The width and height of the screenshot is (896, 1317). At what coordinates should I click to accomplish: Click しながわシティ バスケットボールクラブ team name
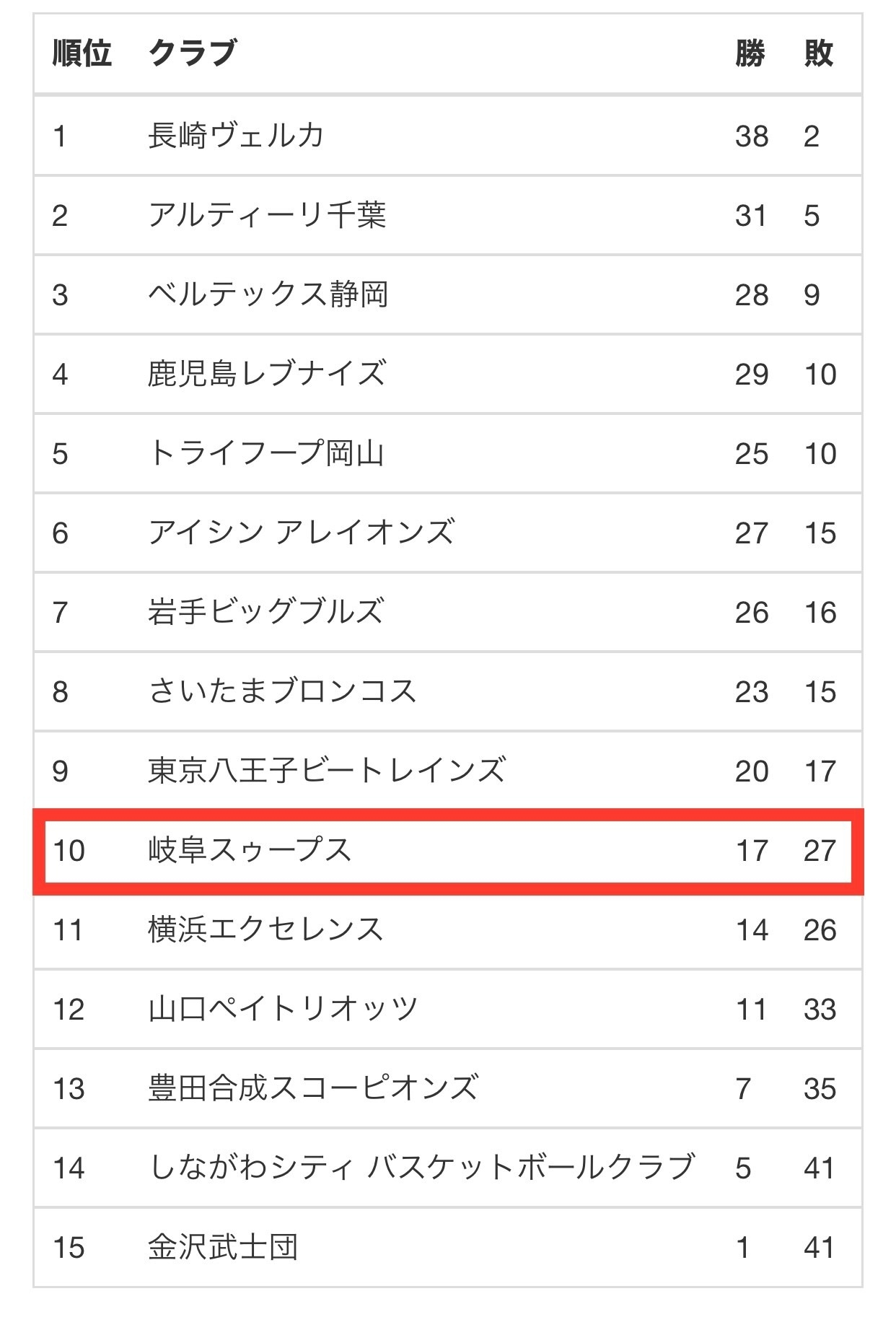pyautogui.click(x=422, y=1168)
